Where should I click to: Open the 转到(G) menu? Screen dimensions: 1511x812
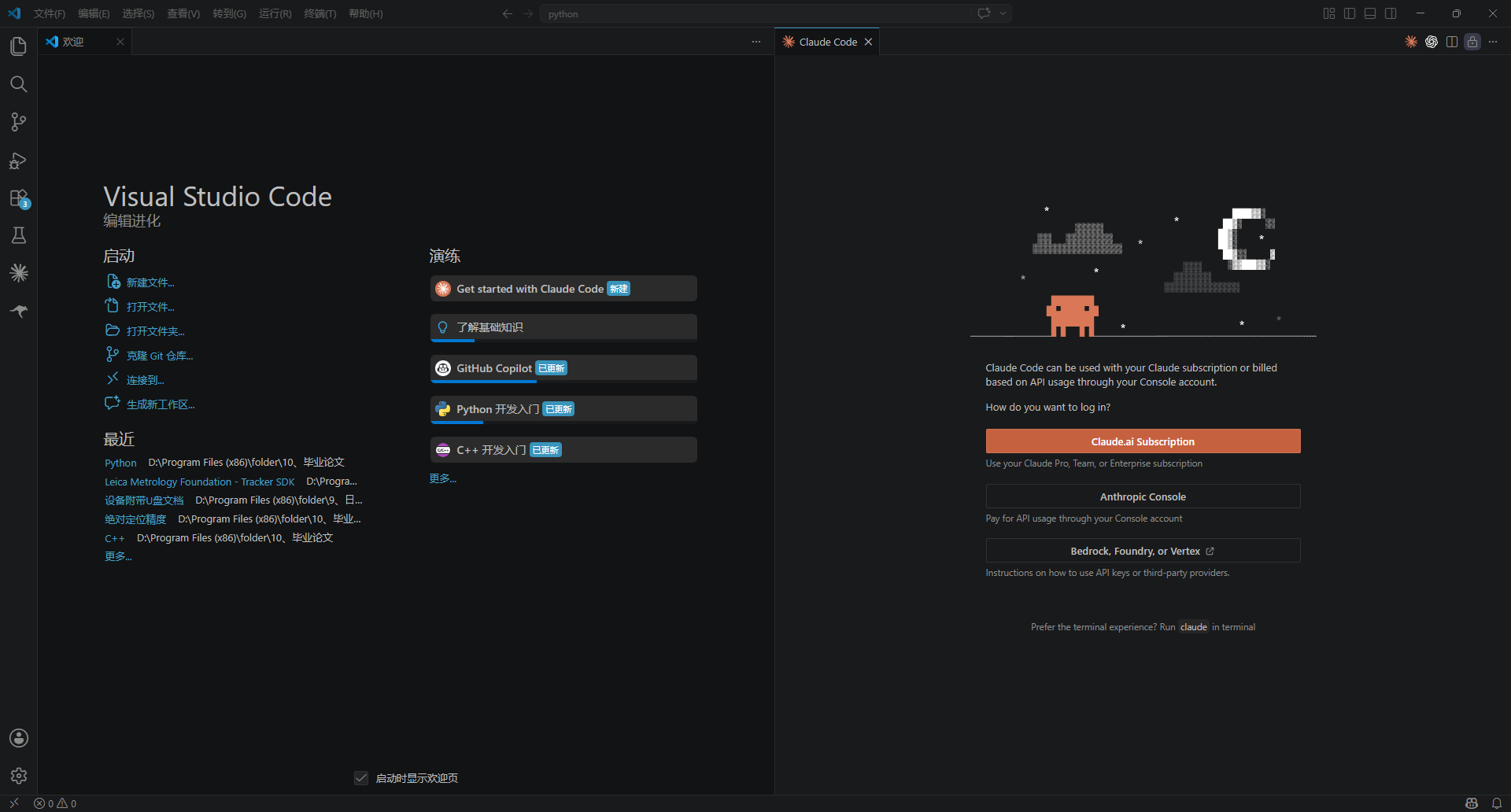[229, 13]
